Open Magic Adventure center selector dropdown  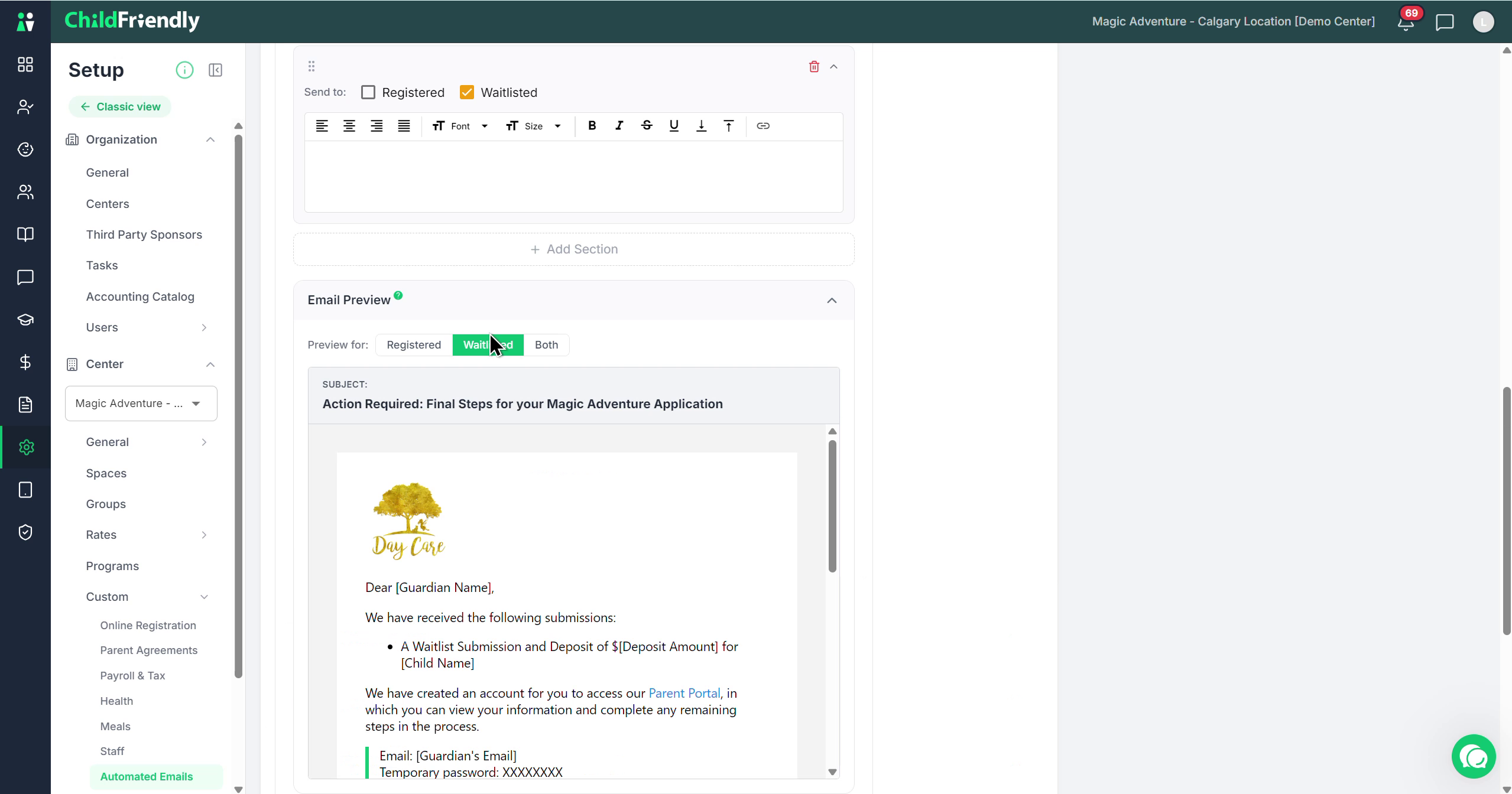(x=141, y=403)
